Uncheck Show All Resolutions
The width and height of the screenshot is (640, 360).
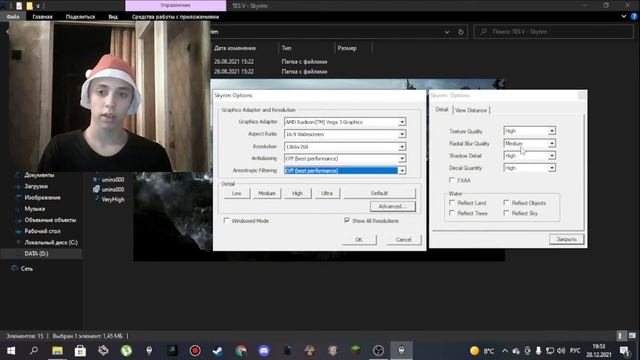[347, 220]
